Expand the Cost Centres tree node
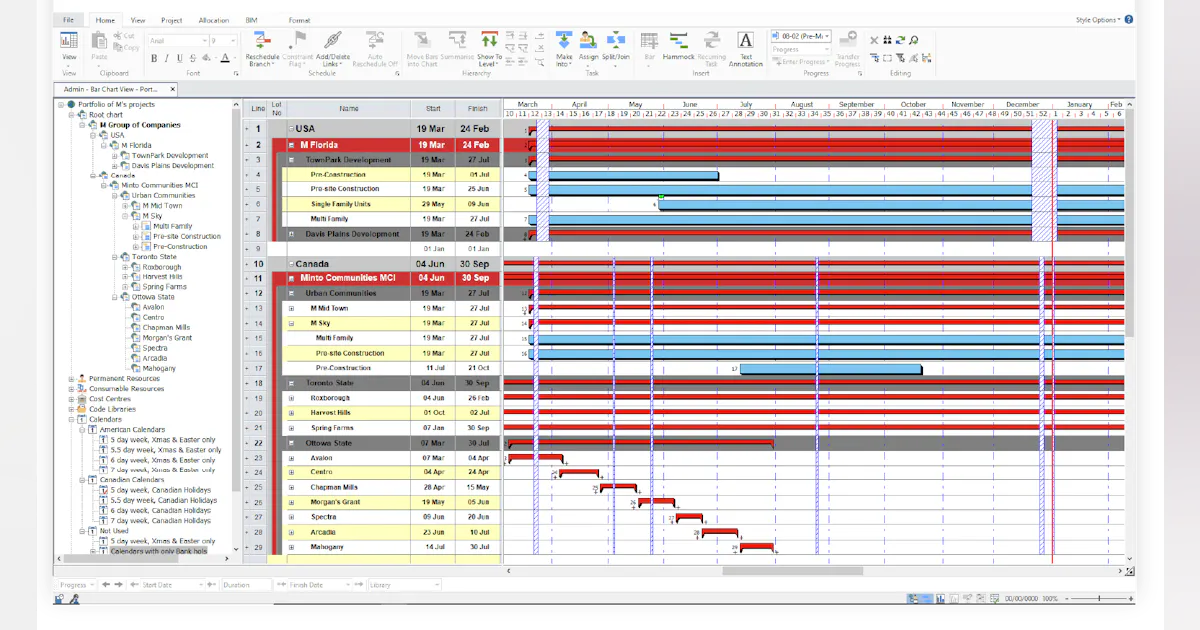 71,399
